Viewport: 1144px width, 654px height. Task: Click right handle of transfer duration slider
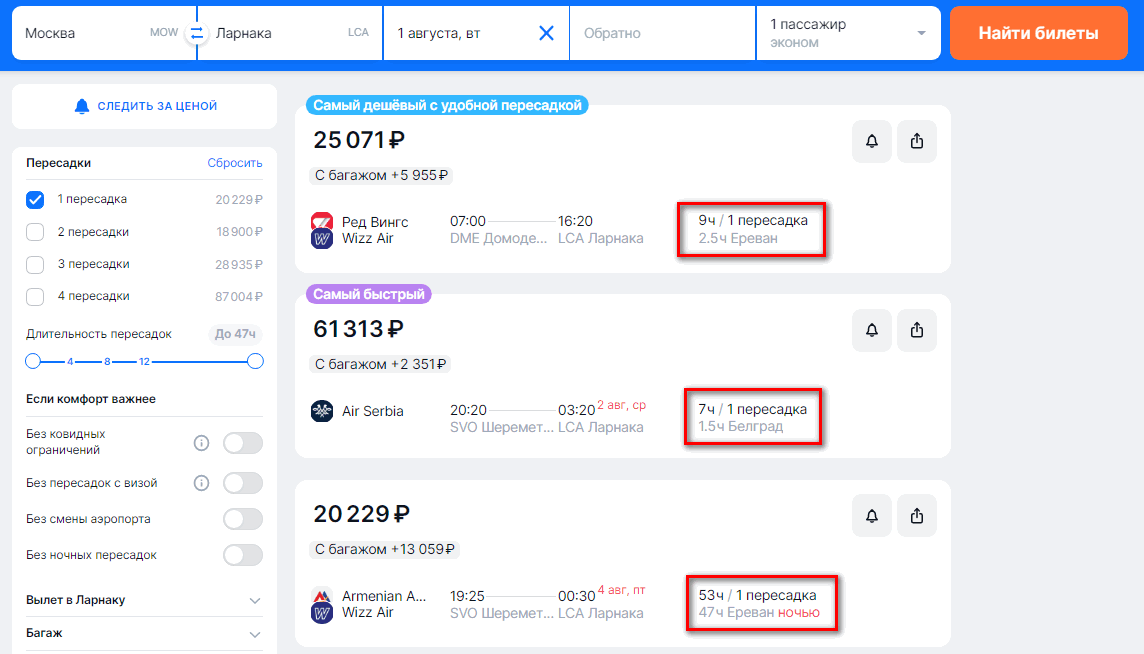pos(255,361)
